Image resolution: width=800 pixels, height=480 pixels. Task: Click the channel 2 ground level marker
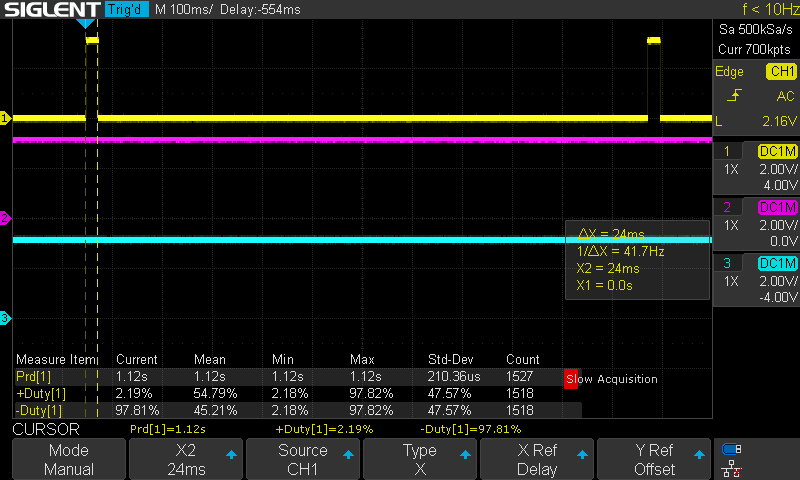5,218
